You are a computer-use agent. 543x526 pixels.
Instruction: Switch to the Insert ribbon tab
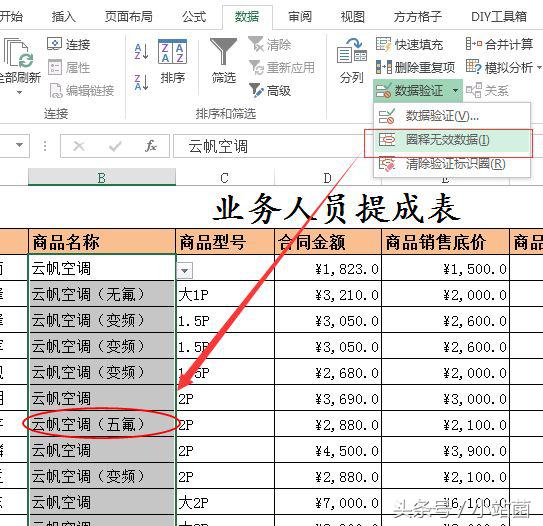(64, 16)
